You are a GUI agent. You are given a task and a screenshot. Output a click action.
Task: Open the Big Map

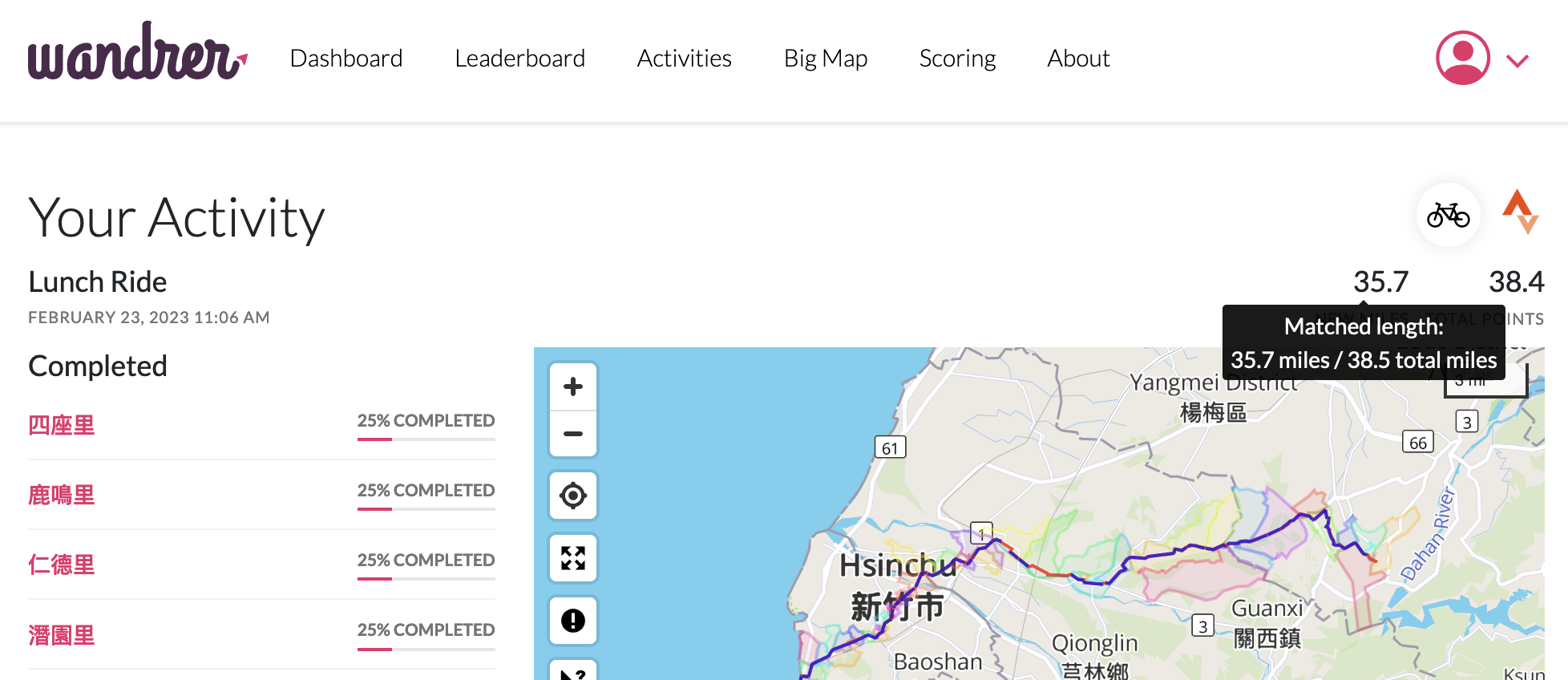coord(826,59)
